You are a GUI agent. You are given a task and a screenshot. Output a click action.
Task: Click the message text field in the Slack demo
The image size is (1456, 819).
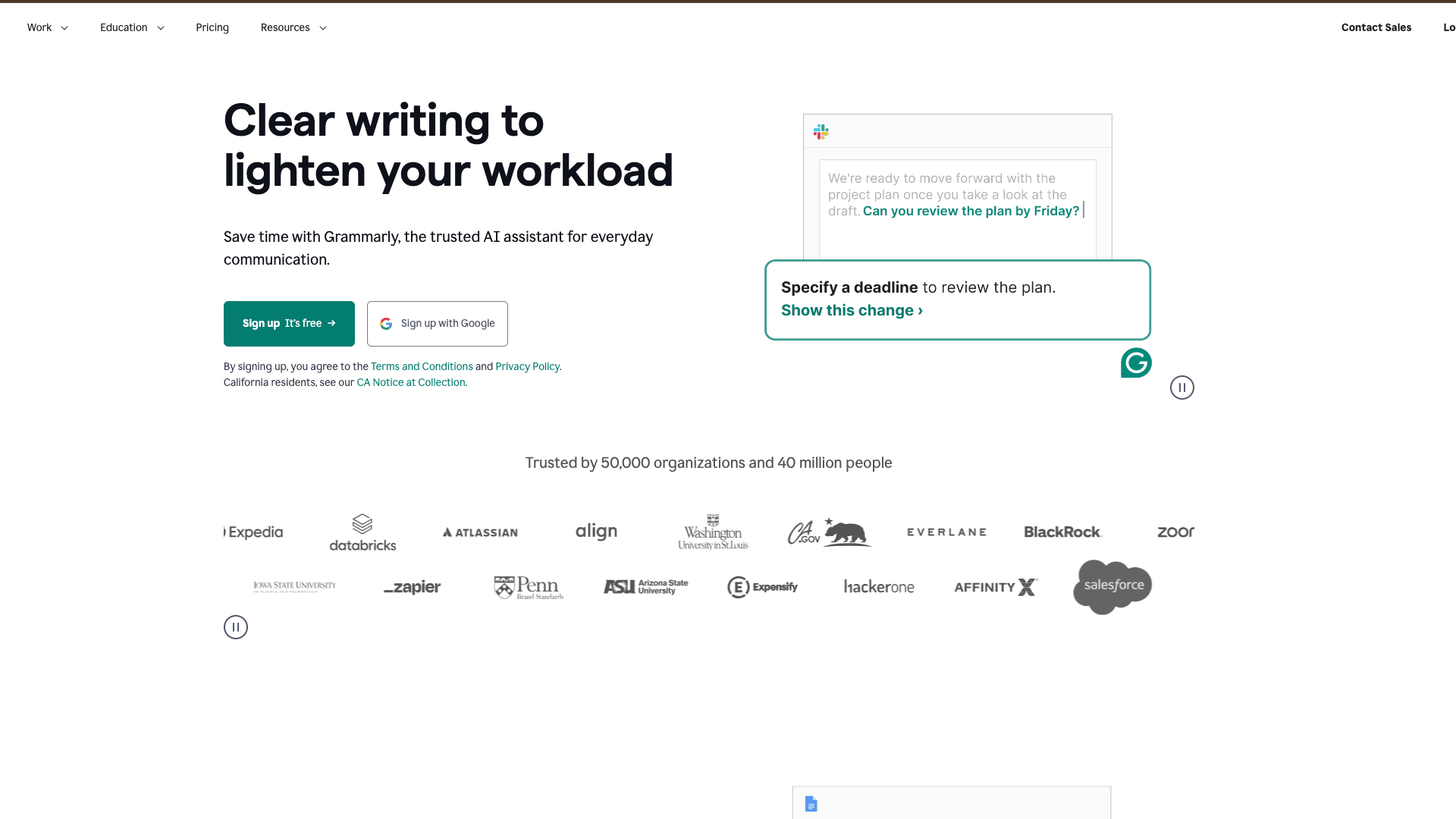pos(956,205)
